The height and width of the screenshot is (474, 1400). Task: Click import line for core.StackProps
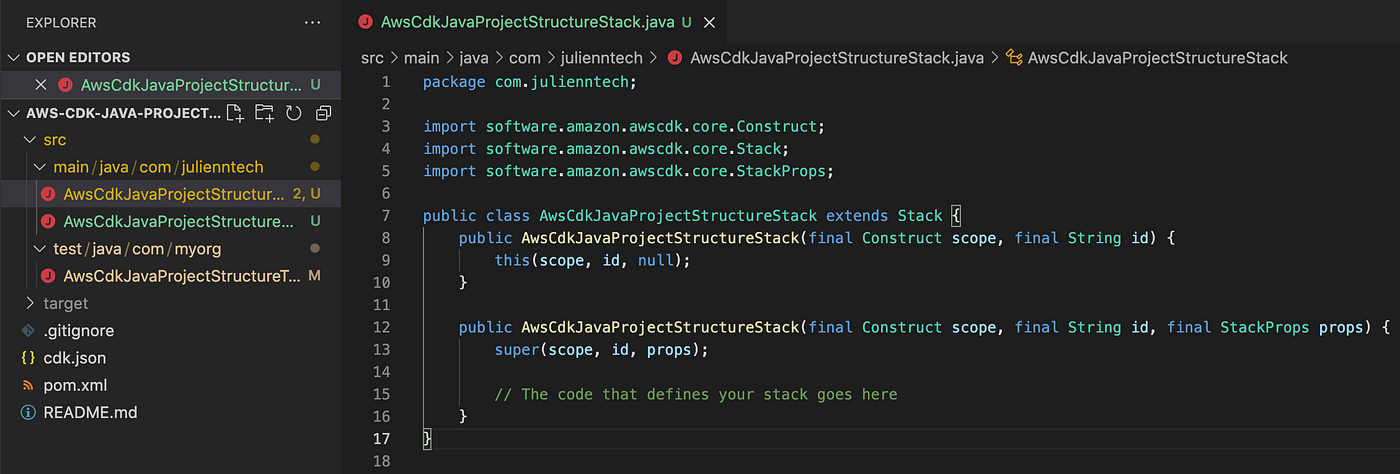(628, 171)
